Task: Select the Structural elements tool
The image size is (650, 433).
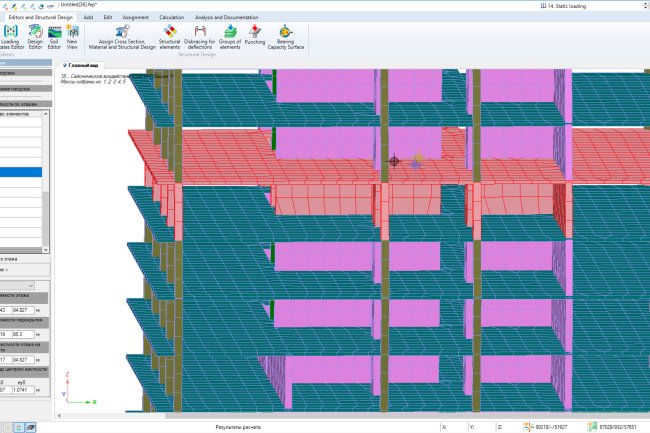Action: pyautogui.click(x=169, y=36)
